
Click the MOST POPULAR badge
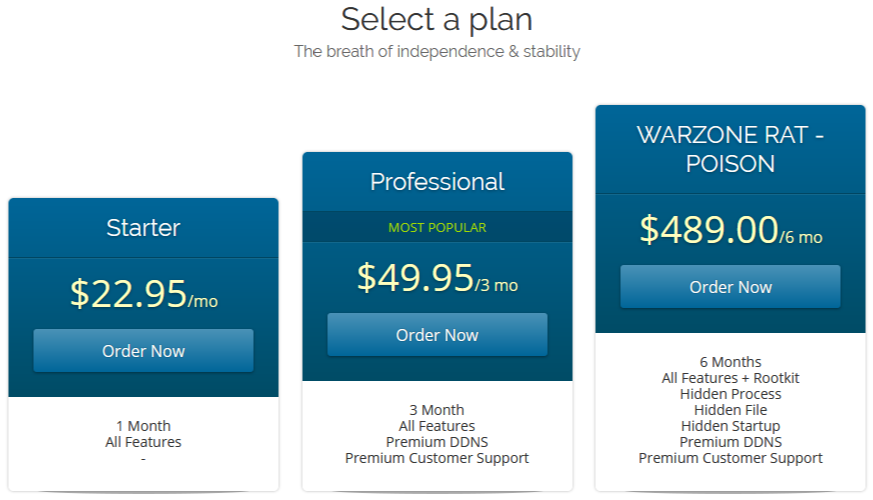tap(437, 227)
